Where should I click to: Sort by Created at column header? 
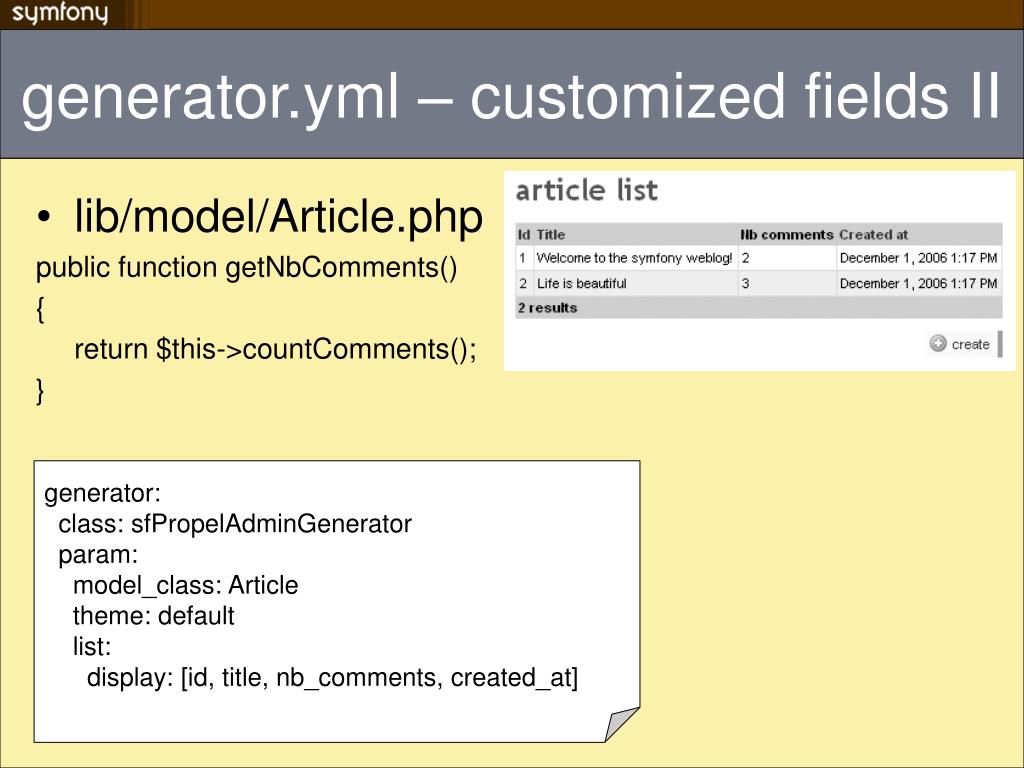(x=874, y=234)
